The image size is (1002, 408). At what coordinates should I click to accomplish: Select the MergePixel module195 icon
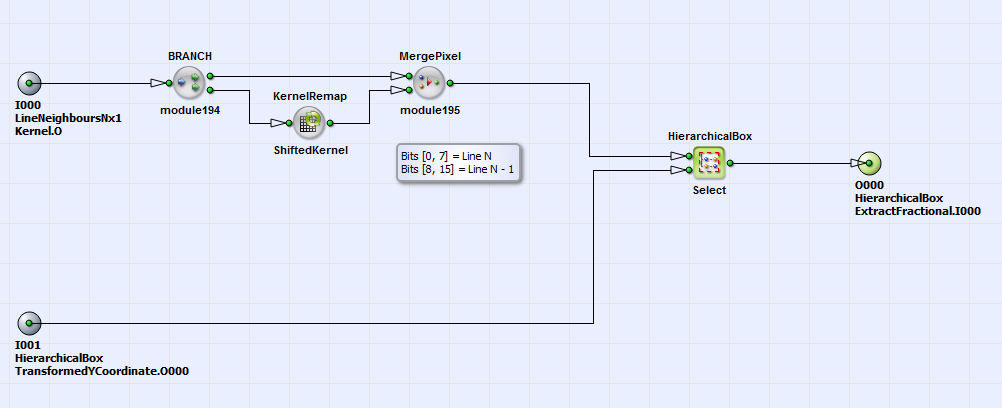click(x=429, y=82)
